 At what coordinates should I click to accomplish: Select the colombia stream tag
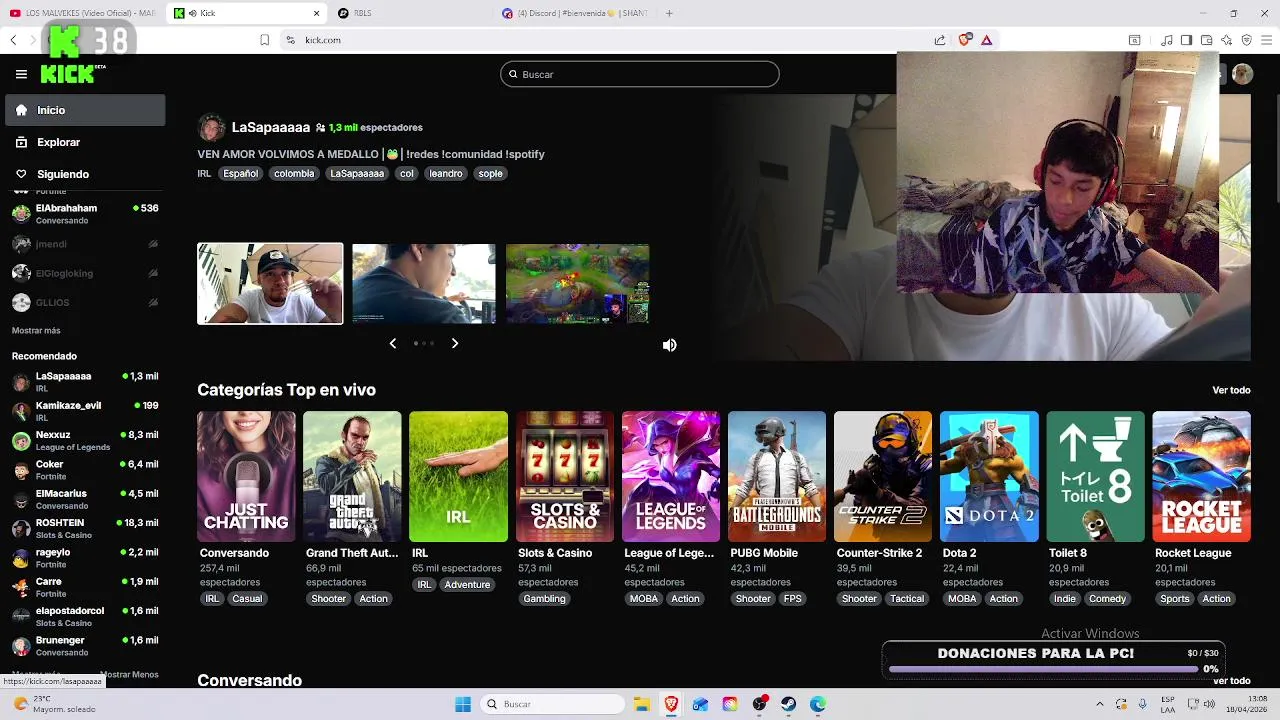click(x=294, y=173)
